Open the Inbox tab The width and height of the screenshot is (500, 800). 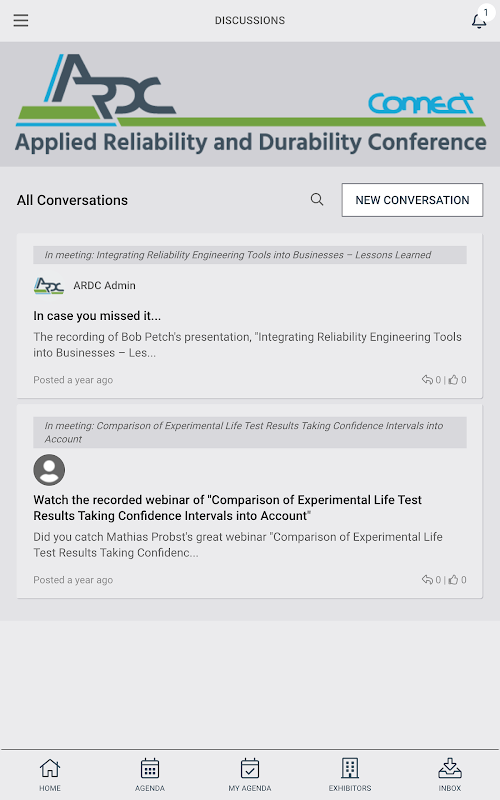pos(450,774)
